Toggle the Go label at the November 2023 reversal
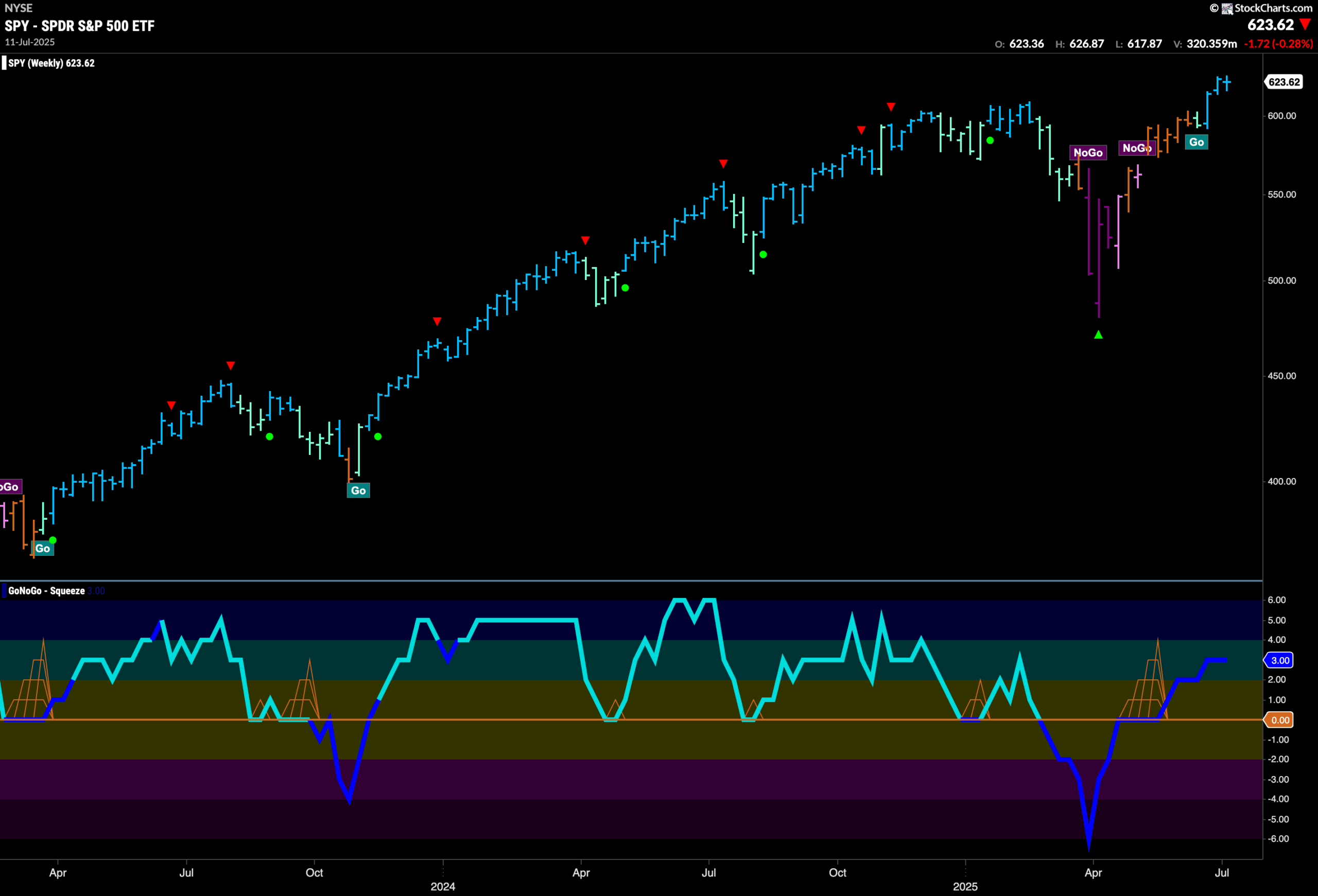This screenshot has height=896, width=1318. point(358,490)
